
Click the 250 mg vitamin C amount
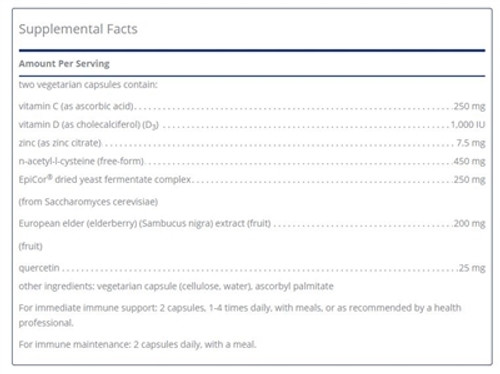(469, 106)
